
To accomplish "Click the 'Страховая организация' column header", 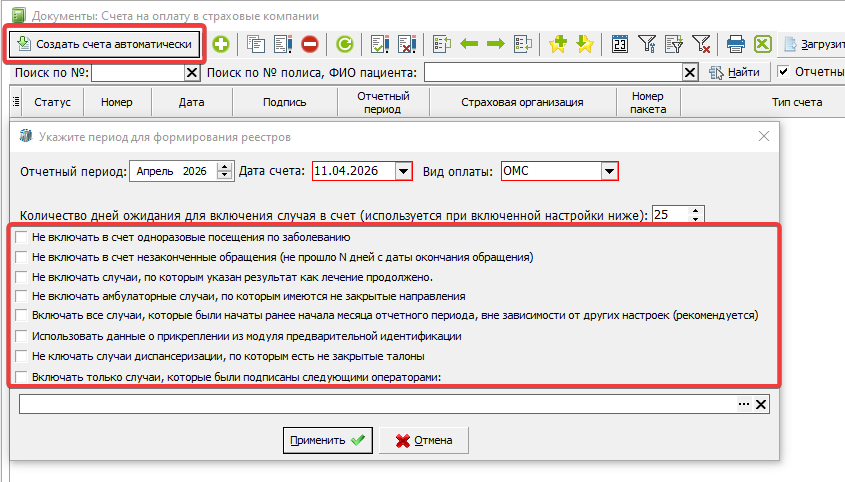I will point(522,102).
